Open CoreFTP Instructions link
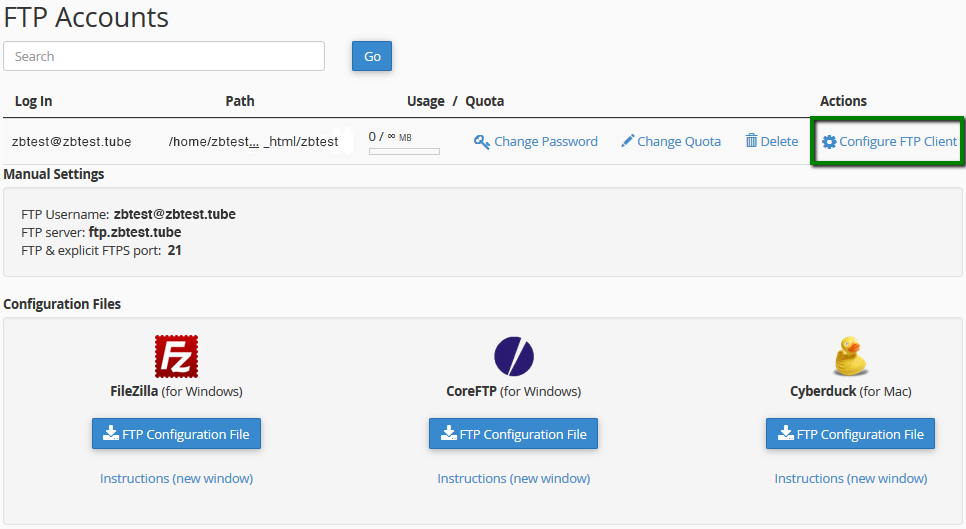The image size is (966, 529). [513, 479]
